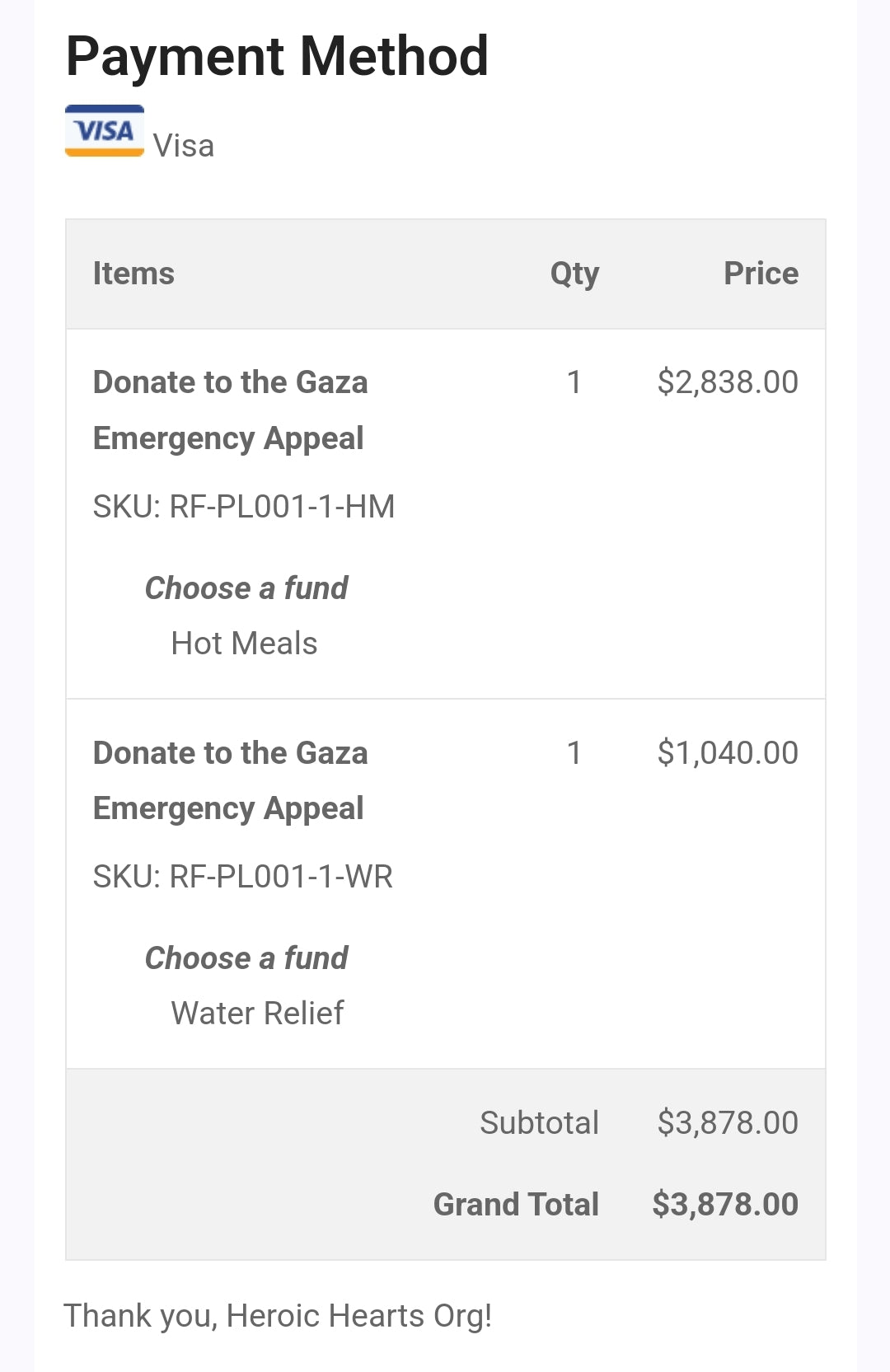Select the SKU RF-PL001-1-HM text
The height and width of the screenshot is (1372, 890).
point(244,506)
